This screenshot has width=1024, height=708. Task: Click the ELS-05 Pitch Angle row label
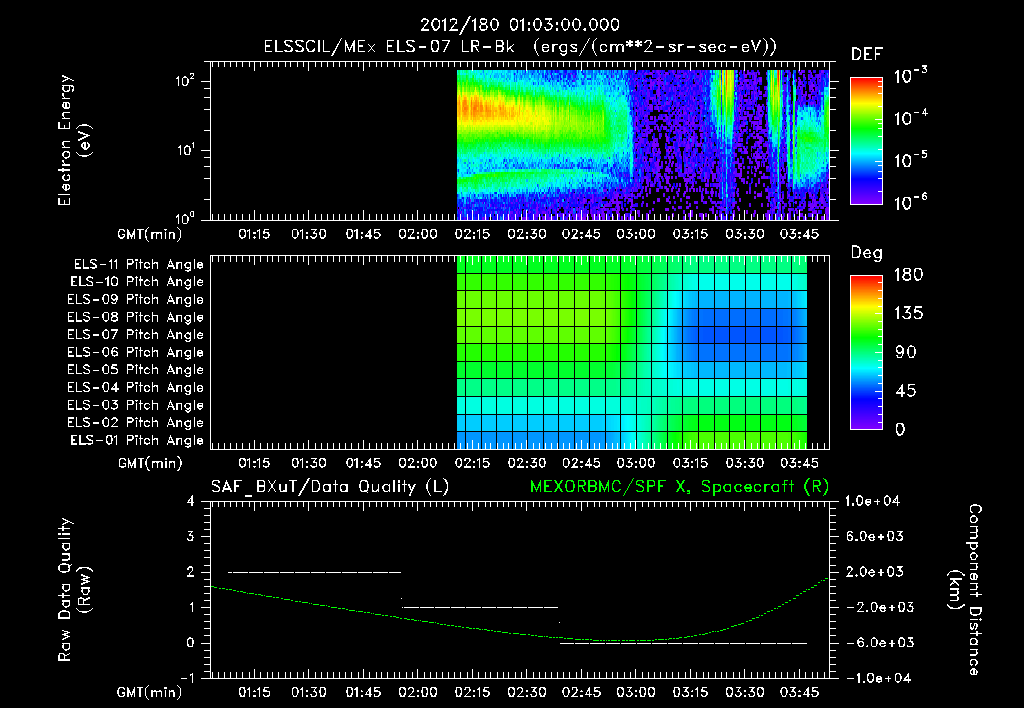point(136,370)
